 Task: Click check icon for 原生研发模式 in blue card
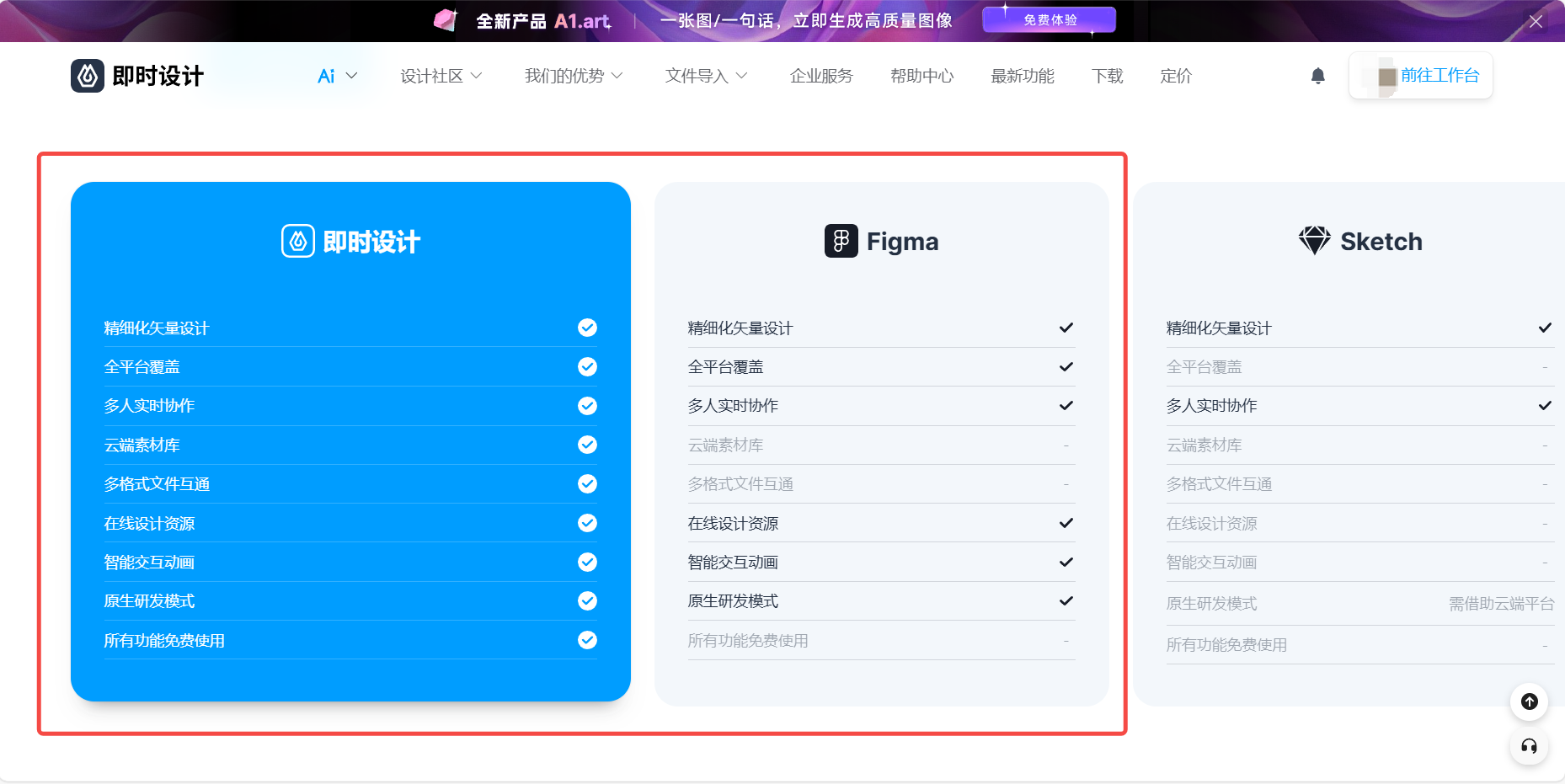(587, 600)
